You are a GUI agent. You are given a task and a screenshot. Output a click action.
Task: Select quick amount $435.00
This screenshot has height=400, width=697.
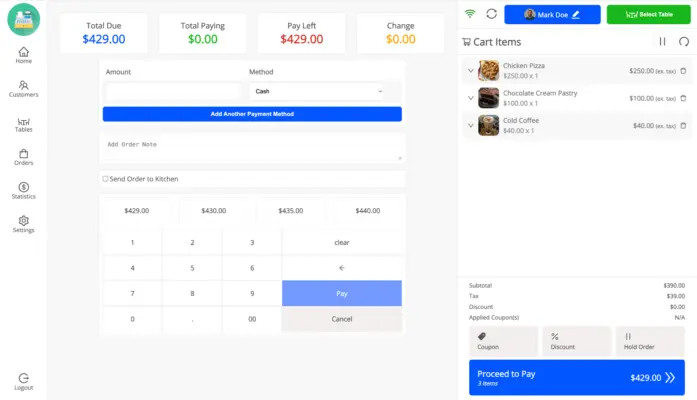click(291, 211)
